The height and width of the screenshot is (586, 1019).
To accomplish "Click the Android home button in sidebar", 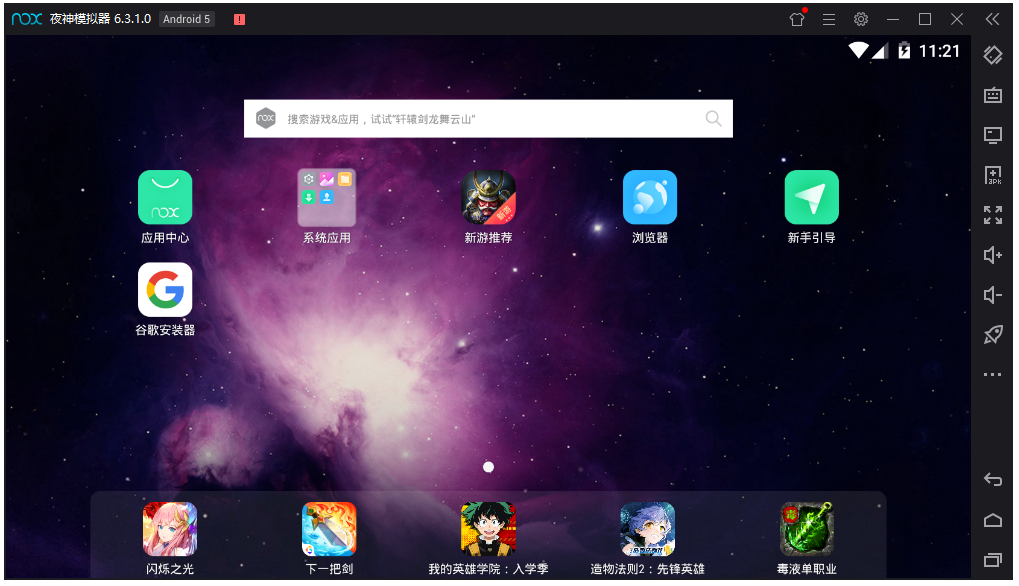I will [x=992, y=520].
